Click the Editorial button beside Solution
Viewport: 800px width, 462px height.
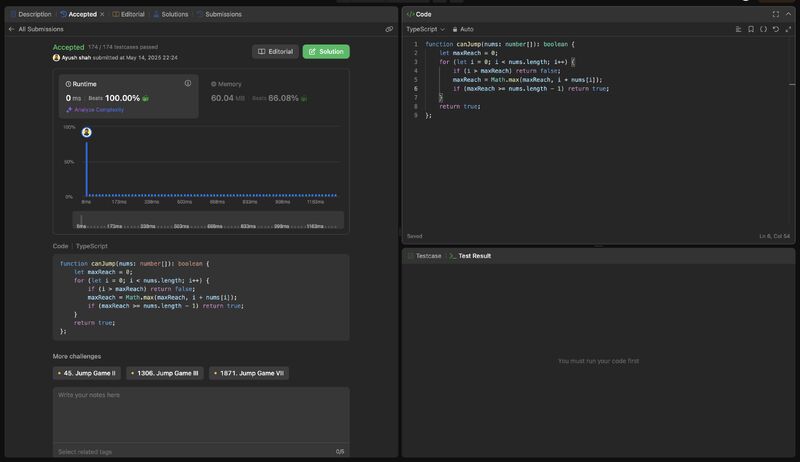pos(275,52)
